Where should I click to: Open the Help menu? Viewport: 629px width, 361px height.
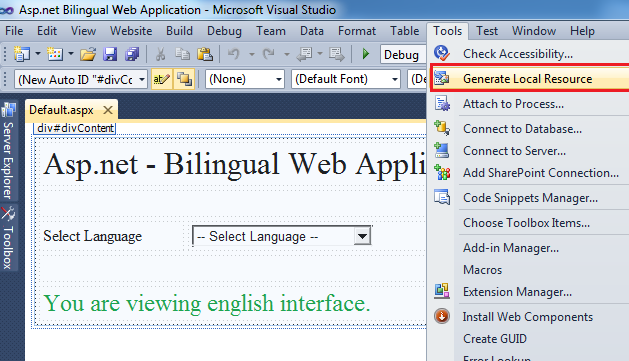pyautogui.click(x=582, y=31)
